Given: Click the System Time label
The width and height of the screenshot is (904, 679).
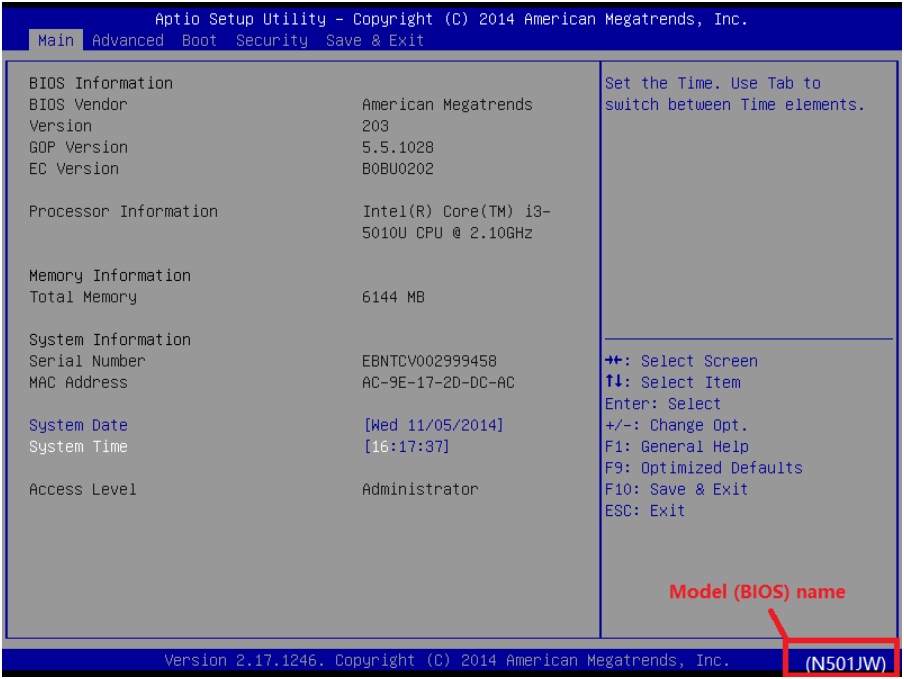Looking at the screenshot, I should pos(78,447).
